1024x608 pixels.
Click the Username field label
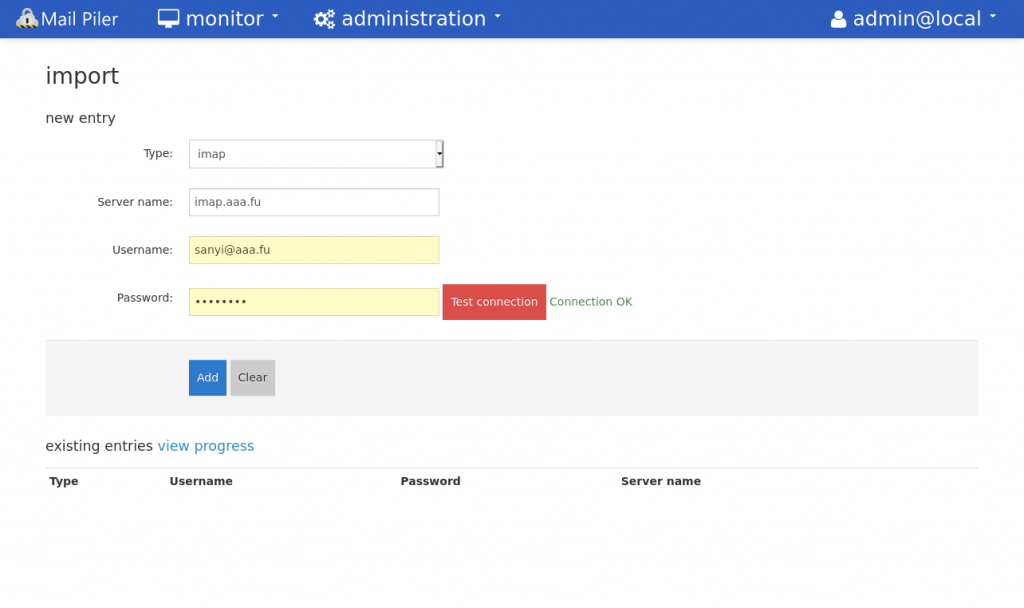click(x=142, y=250)
